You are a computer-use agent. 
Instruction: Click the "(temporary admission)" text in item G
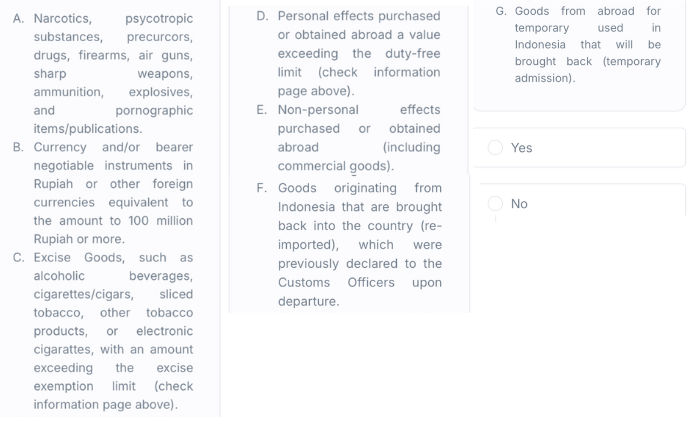[588, 70]
